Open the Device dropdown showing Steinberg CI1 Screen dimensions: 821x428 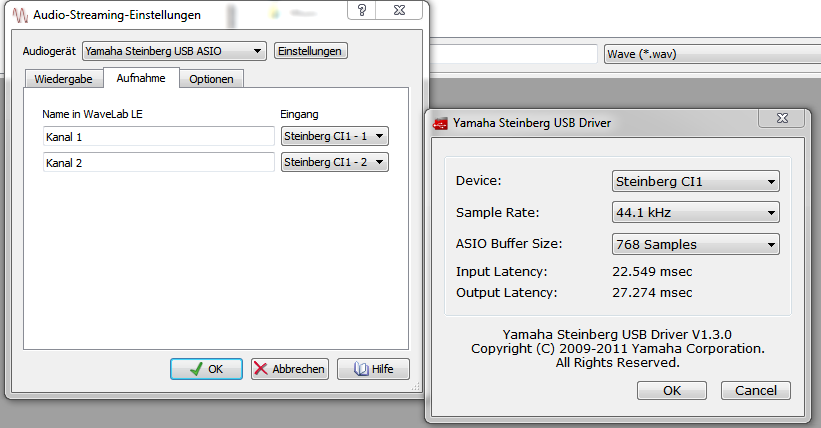point(695,181)
